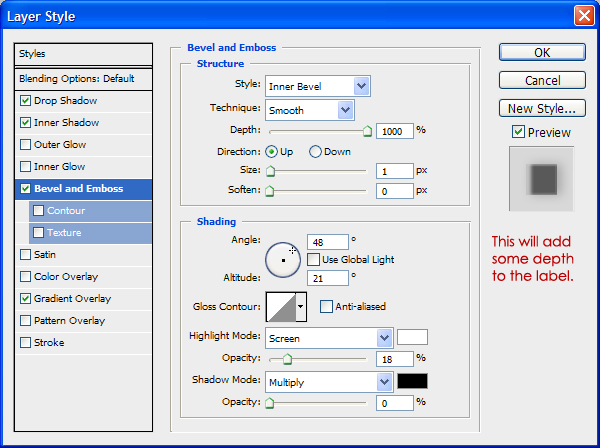Enable the Outer Glow checkbox

coord(25,145)
